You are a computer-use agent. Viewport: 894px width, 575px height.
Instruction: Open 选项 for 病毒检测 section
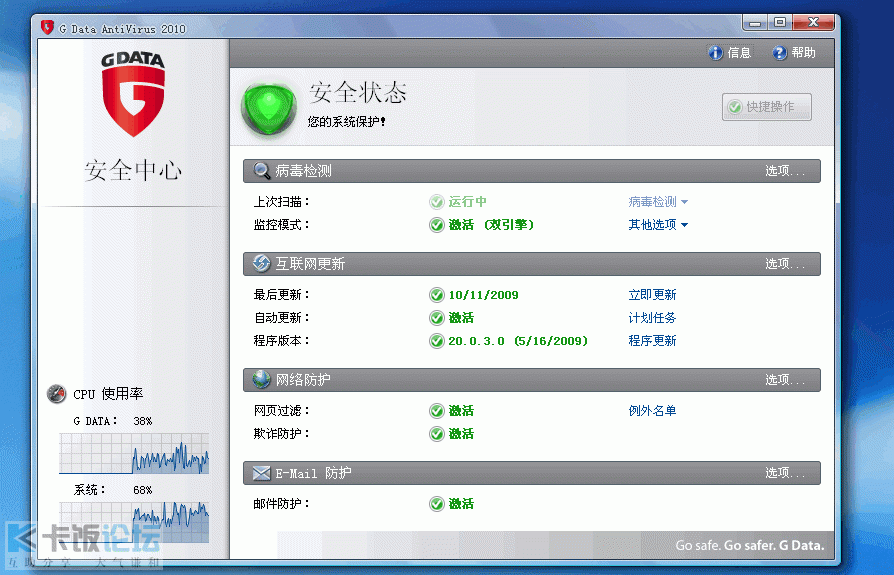pyautogui.click(x=785, y=171)
